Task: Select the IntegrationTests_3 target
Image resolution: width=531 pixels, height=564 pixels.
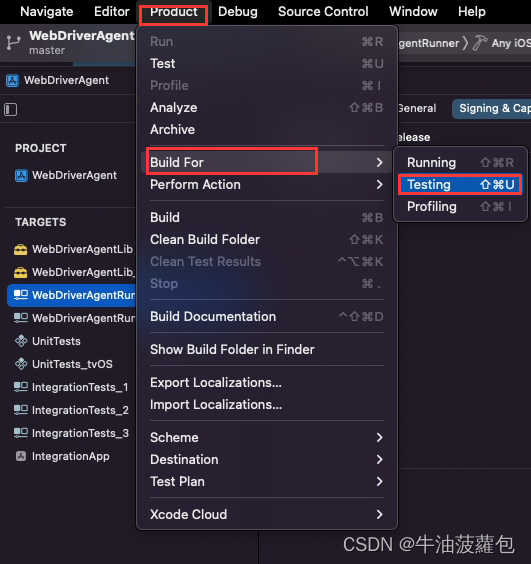Action: point(72,433)
